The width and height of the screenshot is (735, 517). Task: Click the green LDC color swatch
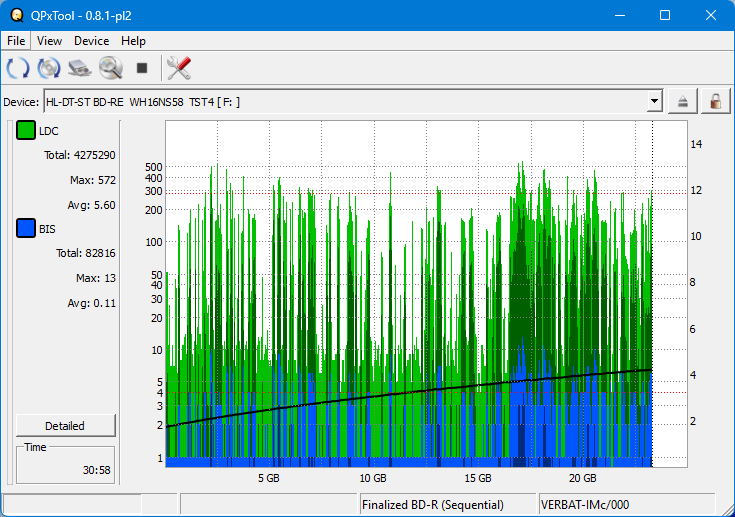click(x=26, y=130)
